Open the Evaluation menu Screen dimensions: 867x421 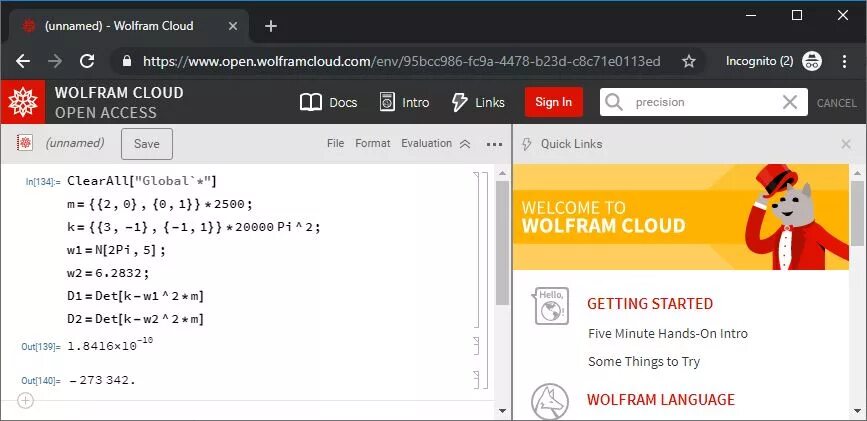pyautogui.click(x=426, y=143)
